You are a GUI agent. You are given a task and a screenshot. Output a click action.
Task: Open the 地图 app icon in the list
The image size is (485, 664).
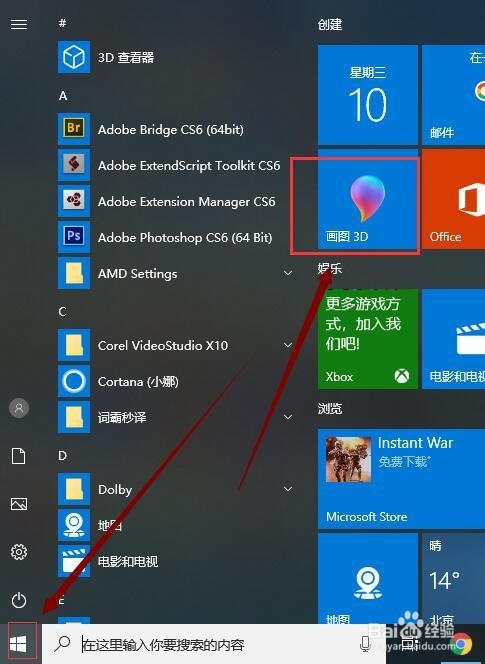pos(74,525)
